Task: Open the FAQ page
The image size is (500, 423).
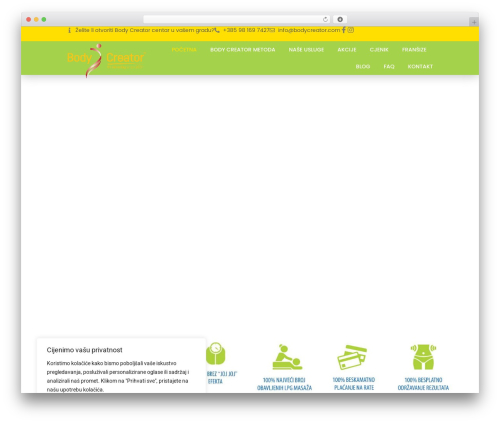Action: click(389, 66)
